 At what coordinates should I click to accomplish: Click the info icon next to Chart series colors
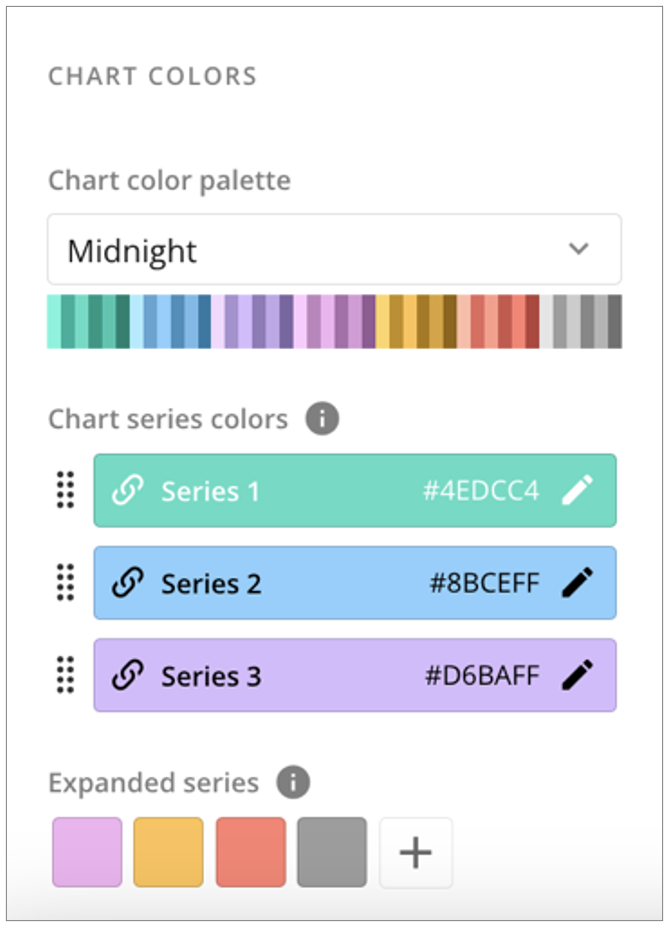[x=320, y=419]
